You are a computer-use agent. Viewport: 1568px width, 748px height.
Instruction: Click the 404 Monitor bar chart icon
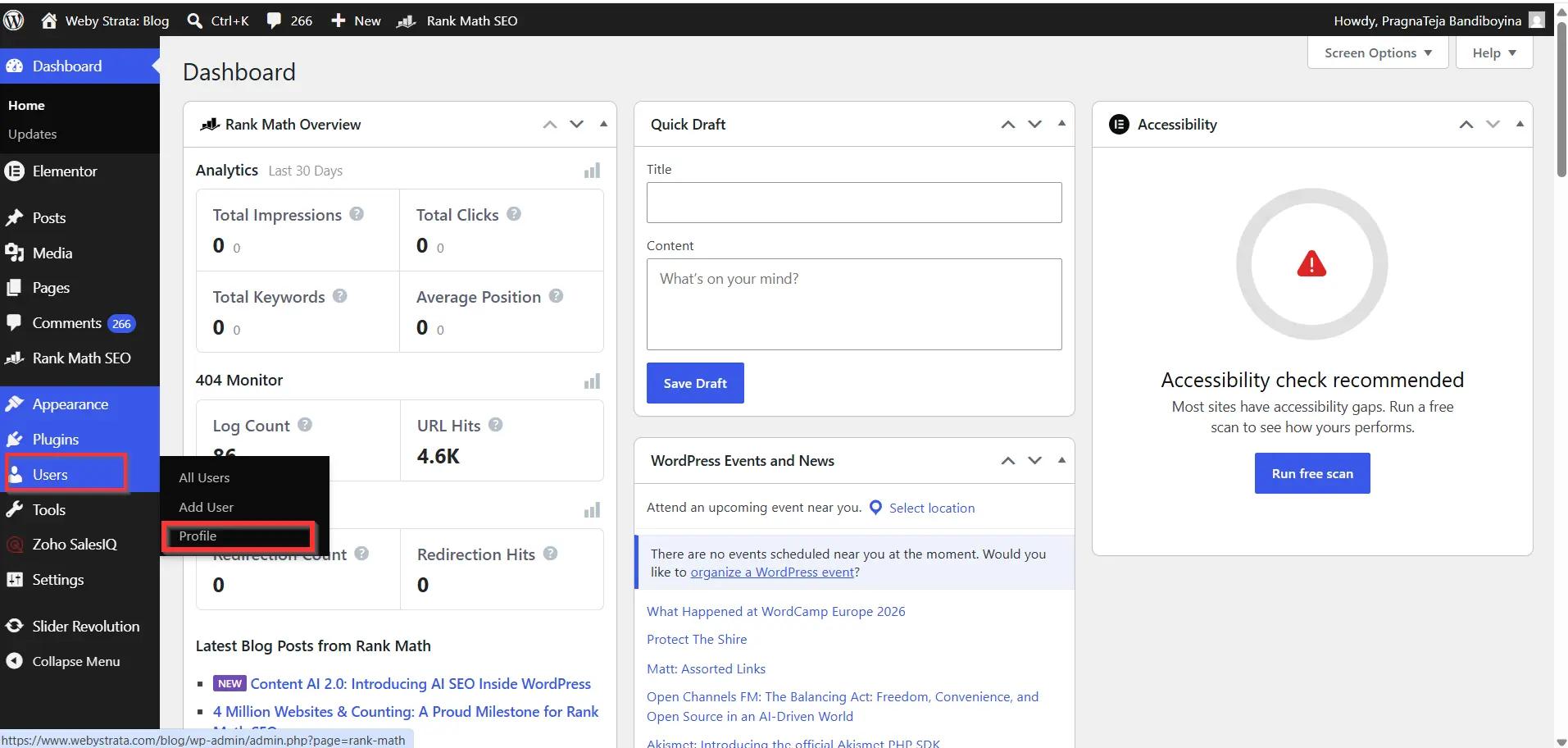[592, 381]
